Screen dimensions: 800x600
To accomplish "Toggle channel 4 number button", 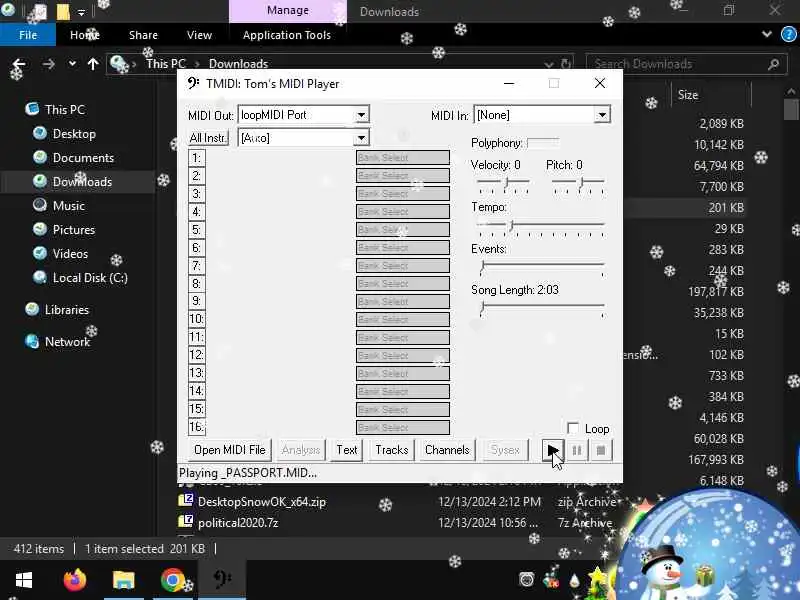I will pos(196,212).
